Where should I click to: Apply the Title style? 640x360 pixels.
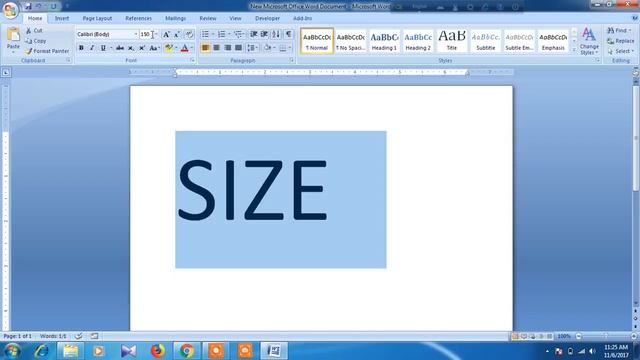pyautogui.click(x=452, y=40)
